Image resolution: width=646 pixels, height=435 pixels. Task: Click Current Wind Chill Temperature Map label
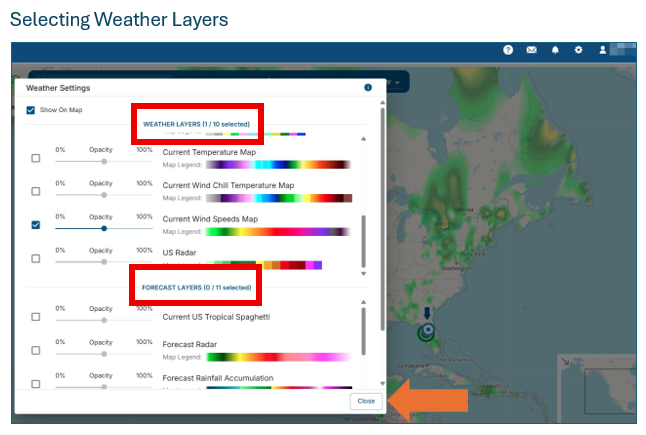coord(228,185)
